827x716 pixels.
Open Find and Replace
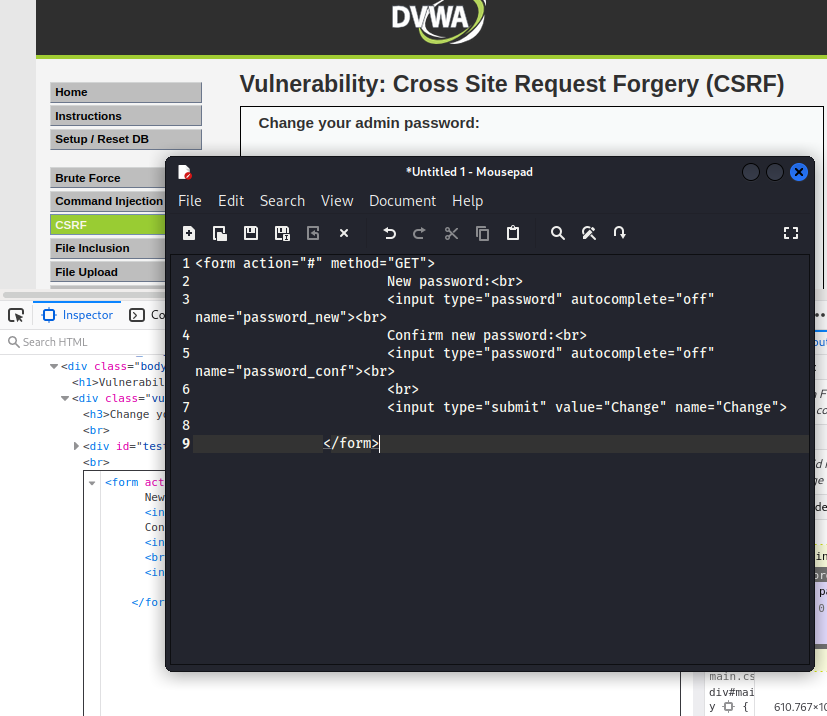click(589, 233)
